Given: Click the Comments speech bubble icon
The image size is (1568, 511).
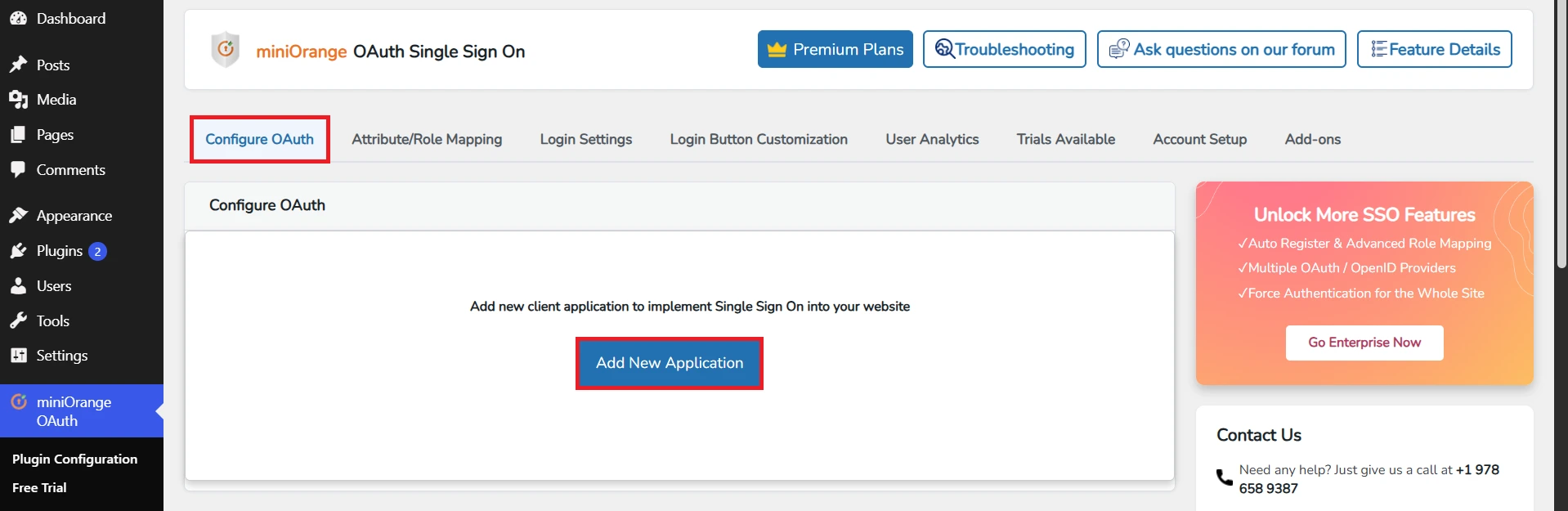Looking at the screenshot, I should [18, 170].
